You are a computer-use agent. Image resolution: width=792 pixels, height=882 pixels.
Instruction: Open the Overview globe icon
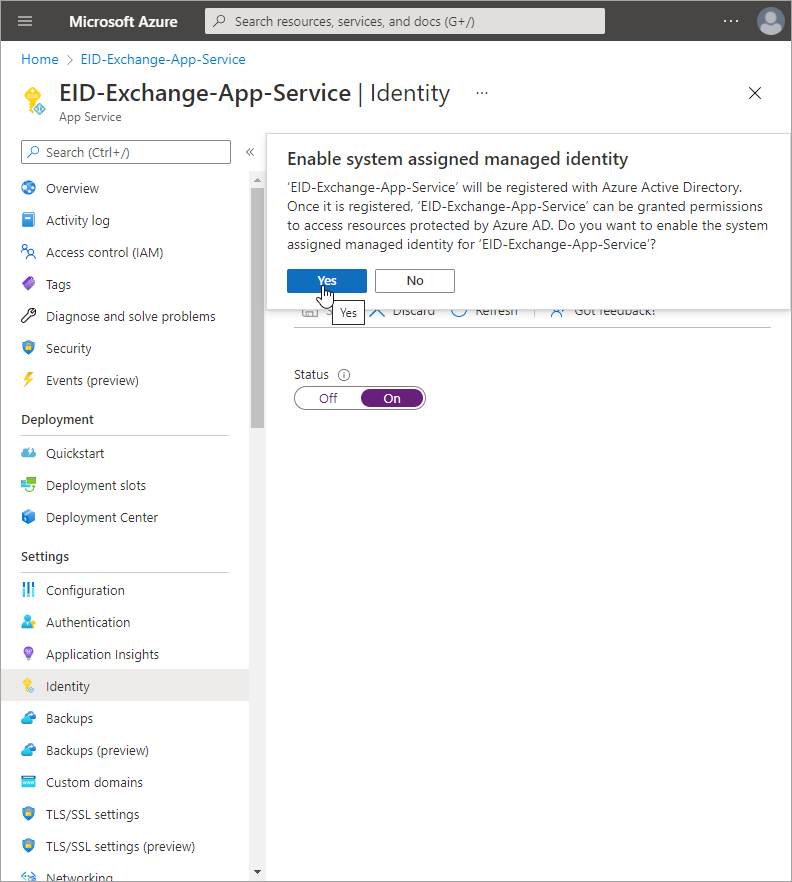point(28,188)
